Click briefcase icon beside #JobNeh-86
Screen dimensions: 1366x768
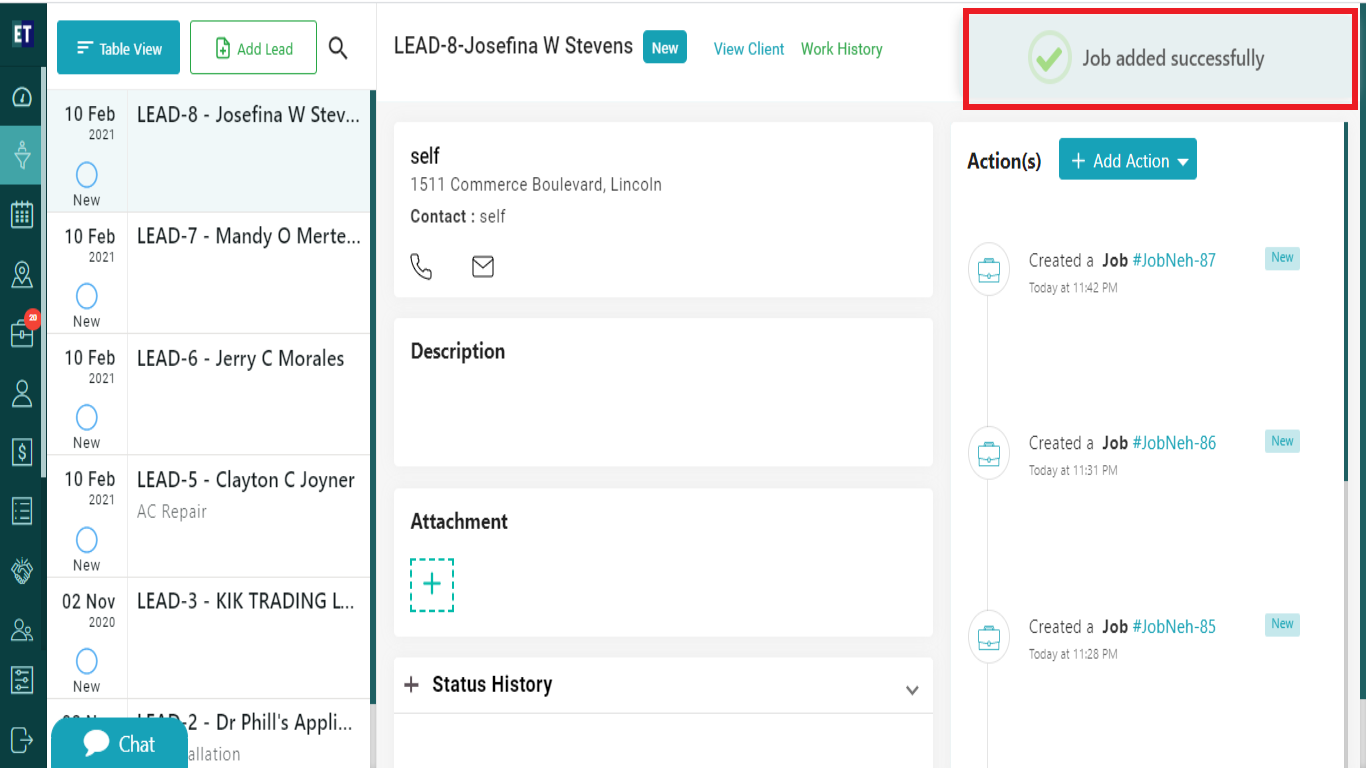(989, 453)
